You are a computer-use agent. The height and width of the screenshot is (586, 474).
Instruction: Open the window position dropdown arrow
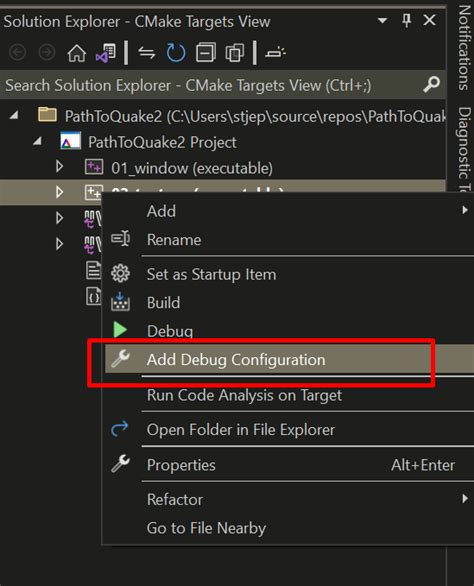pyautogui.click(x=382, y=21)
